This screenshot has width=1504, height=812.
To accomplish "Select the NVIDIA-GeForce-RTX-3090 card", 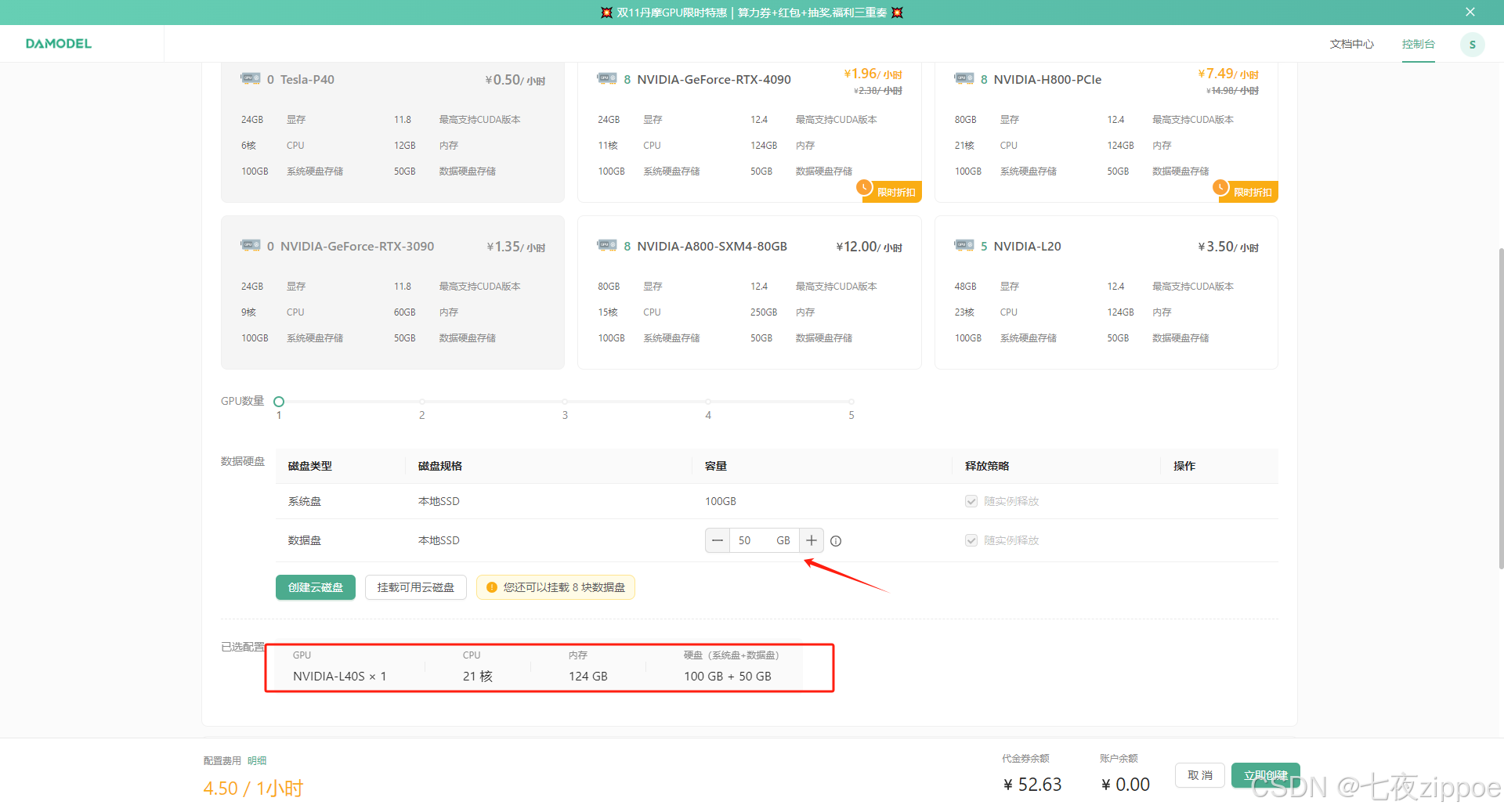I will tap(392, 292).
